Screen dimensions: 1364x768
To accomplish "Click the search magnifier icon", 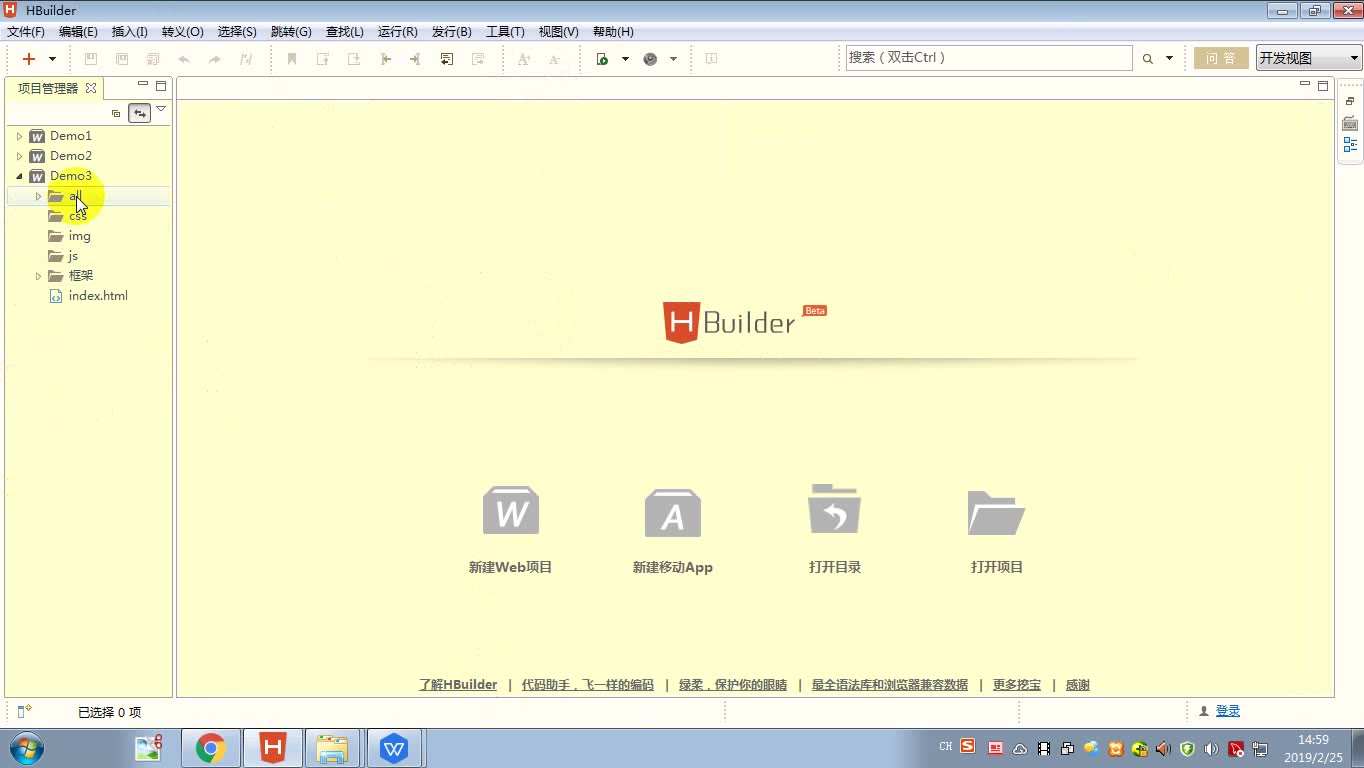I will coord(1148,59).
